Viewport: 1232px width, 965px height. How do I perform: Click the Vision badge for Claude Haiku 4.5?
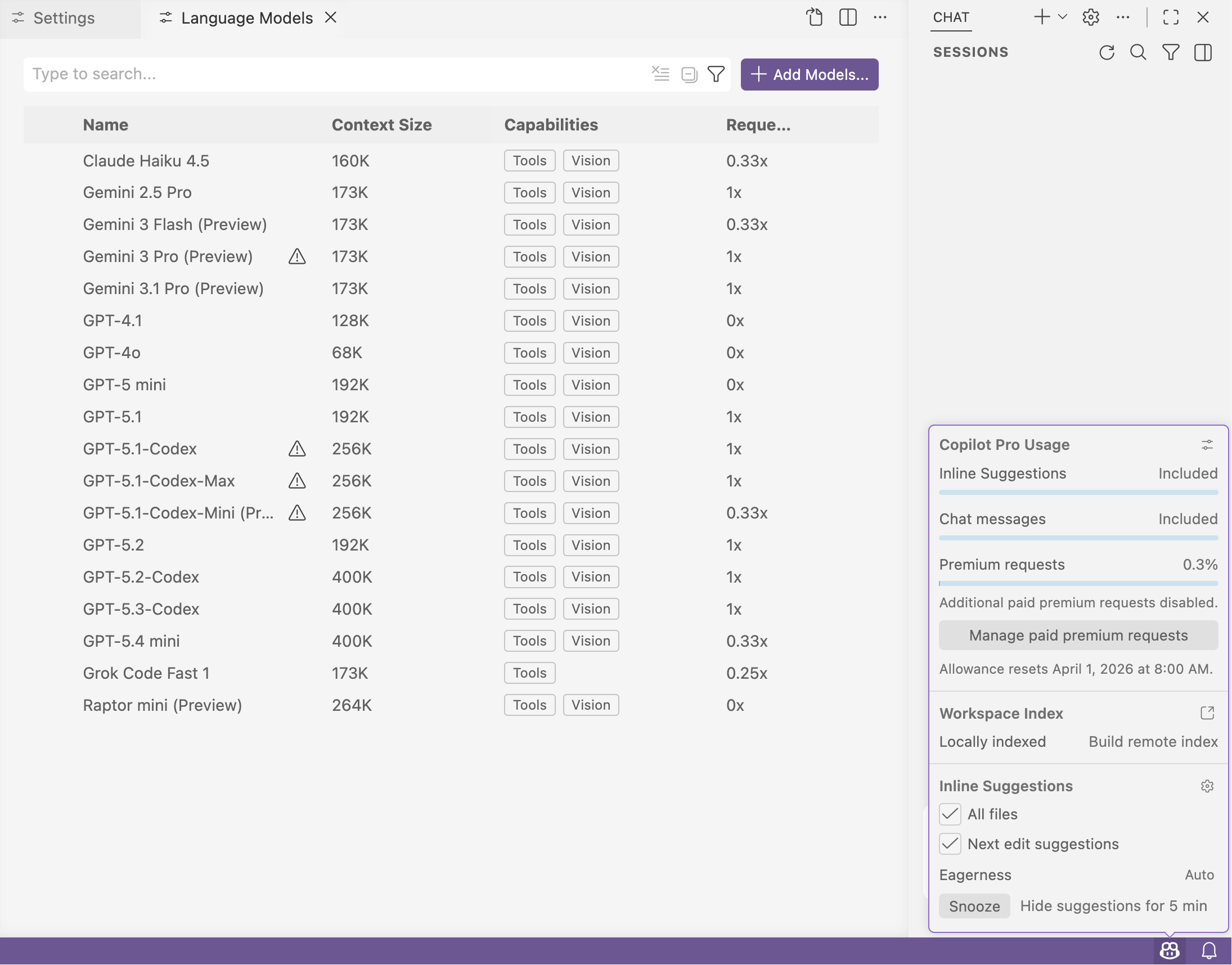(591, 161)
